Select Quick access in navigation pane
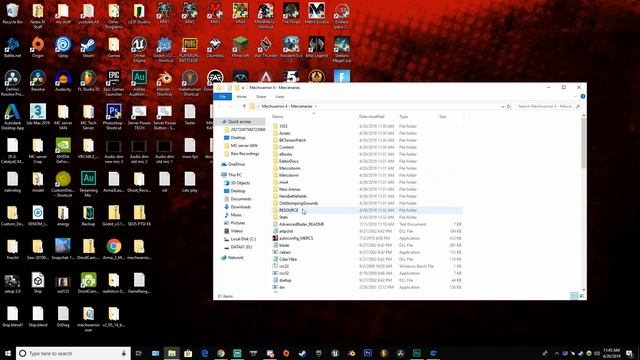This screenshot has height=360, width=640. [240, 122]
